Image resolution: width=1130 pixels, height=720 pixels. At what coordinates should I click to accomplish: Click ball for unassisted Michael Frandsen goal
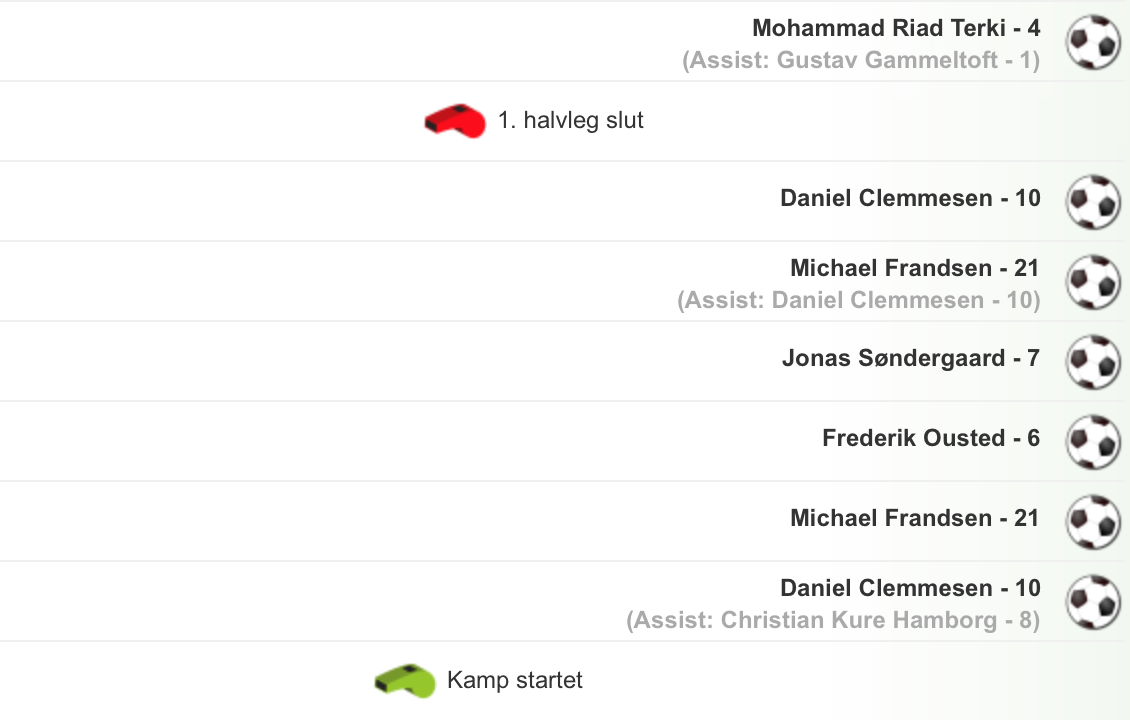(1092, 522)
